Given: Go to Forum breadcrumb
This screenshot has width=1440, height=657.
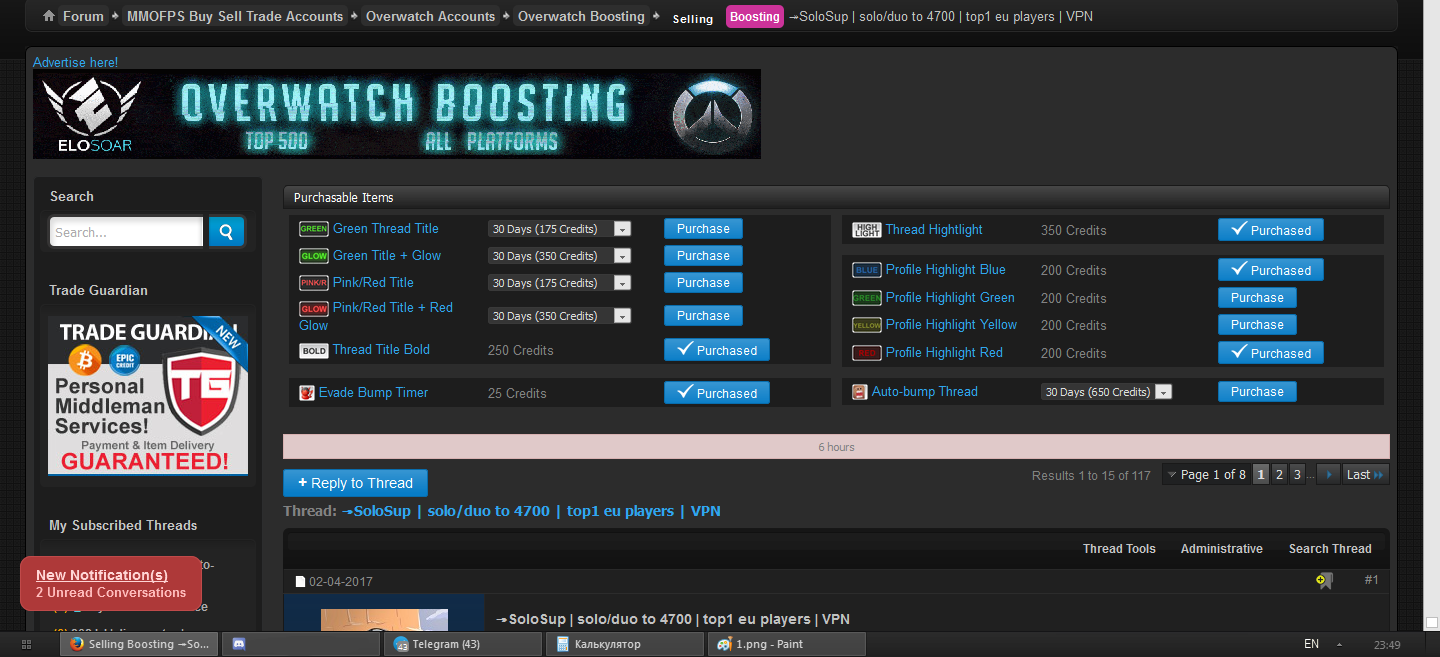Looking at the screenshot, I should point(83,16).
